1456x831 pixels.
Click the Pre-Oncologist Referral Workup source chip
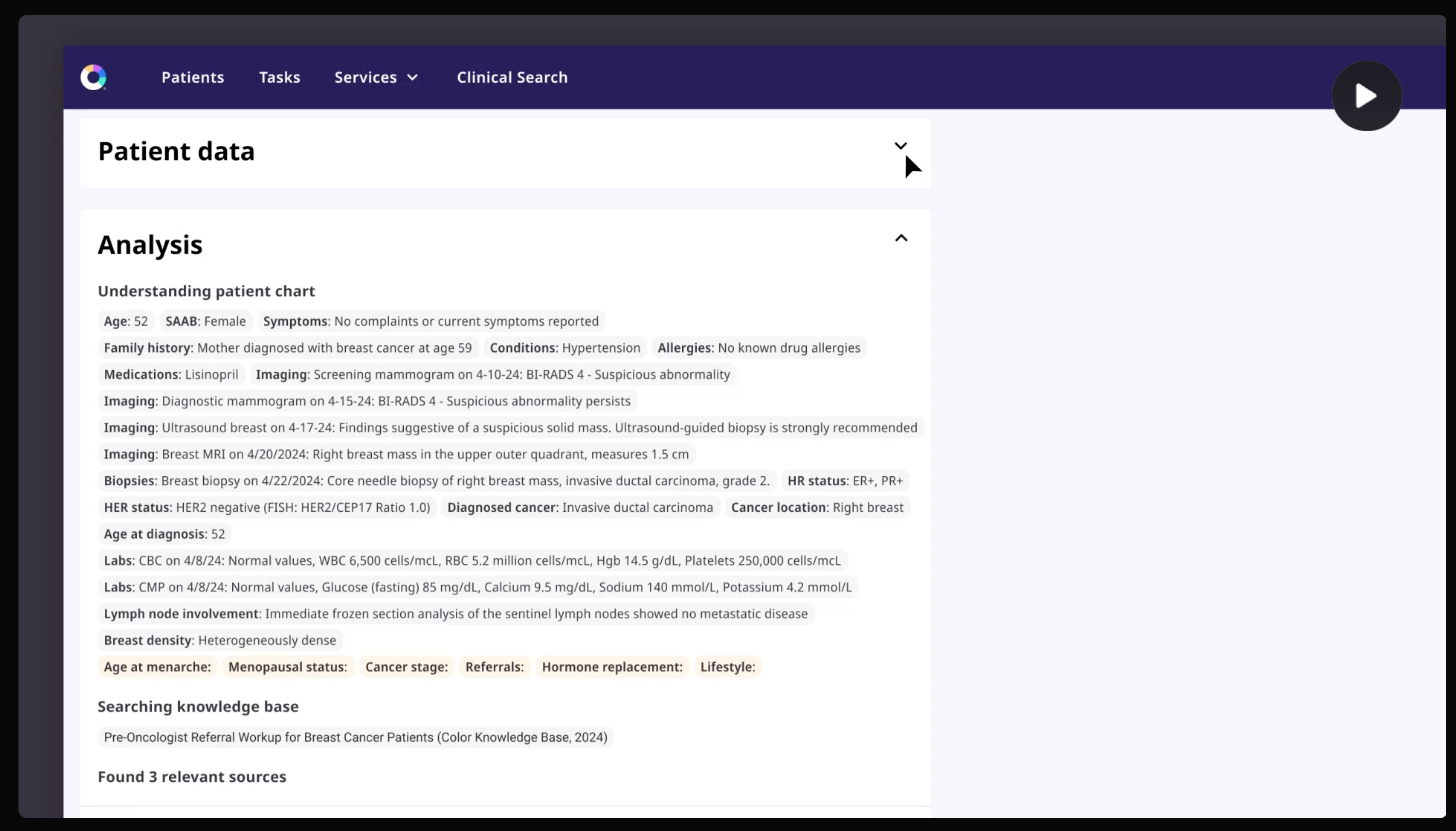point(355,737)
